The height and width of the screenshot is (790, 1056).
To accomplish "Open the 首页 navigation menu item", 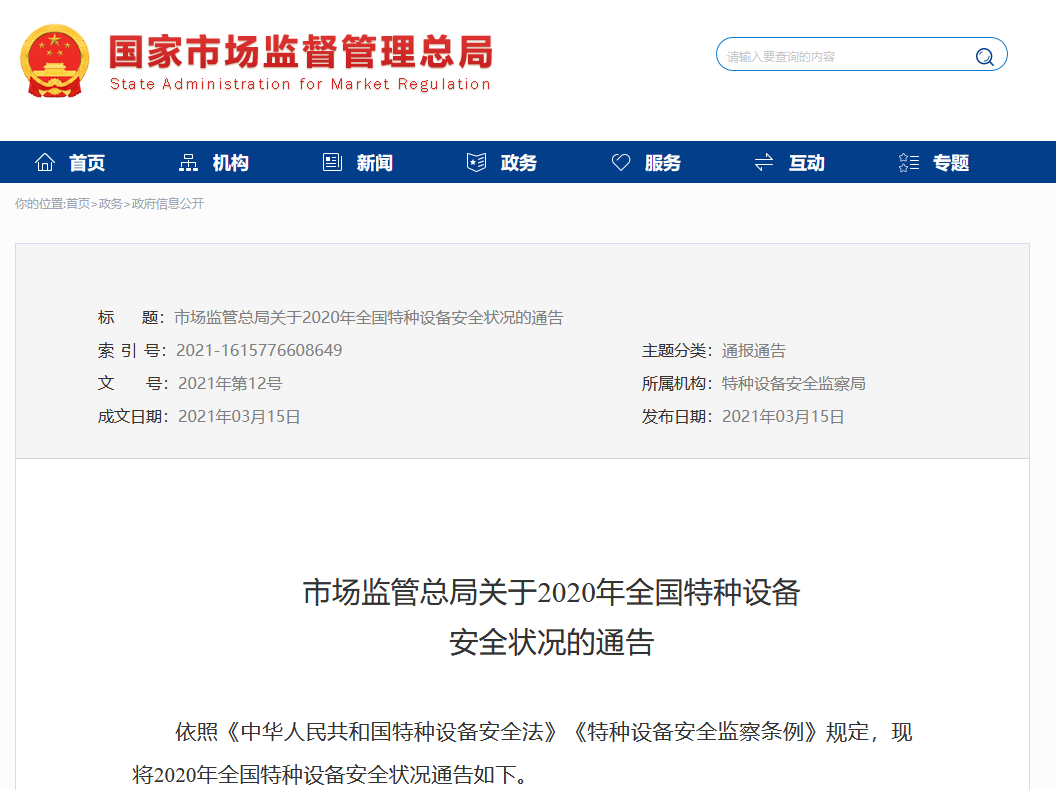I will (87, 163).
